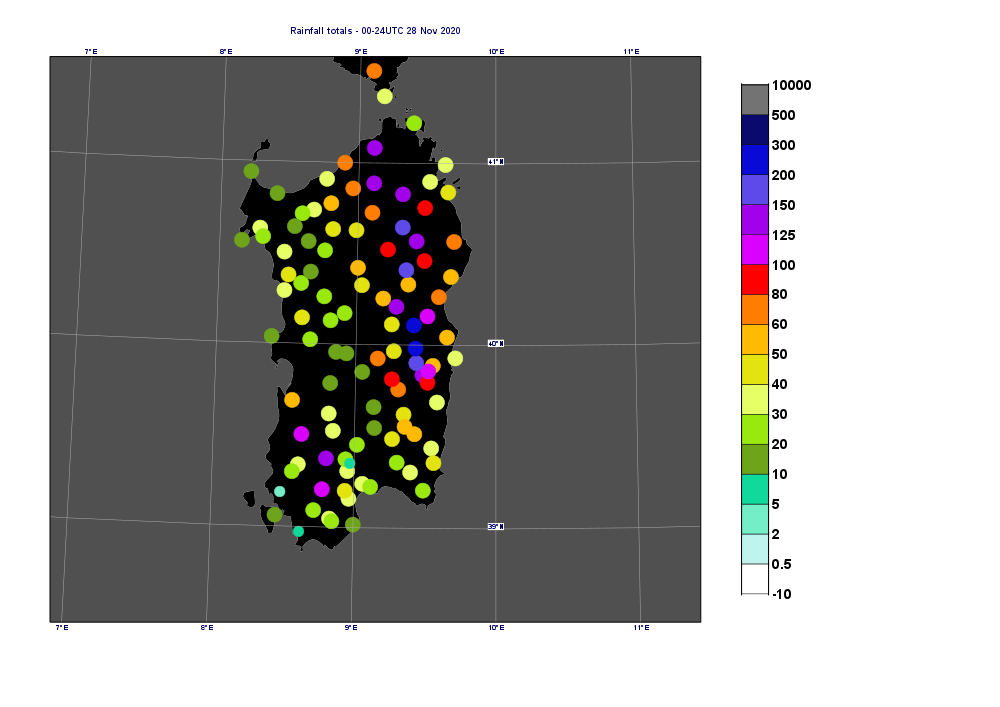The width and height of the screenshot is (1000, 707).
Task: Select the grey 500–10000 legend swatch
Action: 754,99
